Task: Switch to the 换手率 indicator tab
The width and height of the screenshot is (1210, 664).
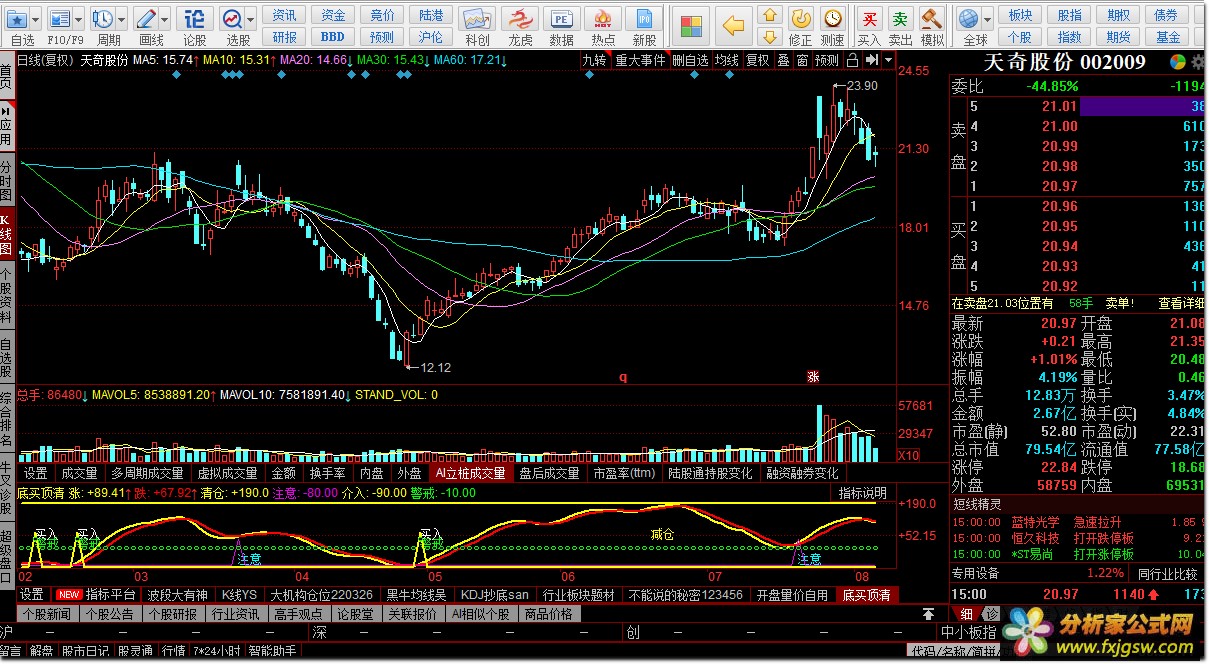Action: click(x=328, y=473)
